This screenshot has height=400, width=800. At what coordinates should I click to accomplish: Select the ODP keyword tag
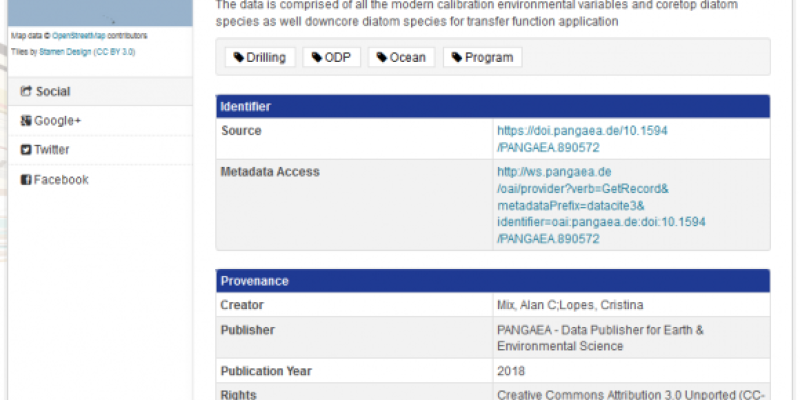[x=332, y=57]
